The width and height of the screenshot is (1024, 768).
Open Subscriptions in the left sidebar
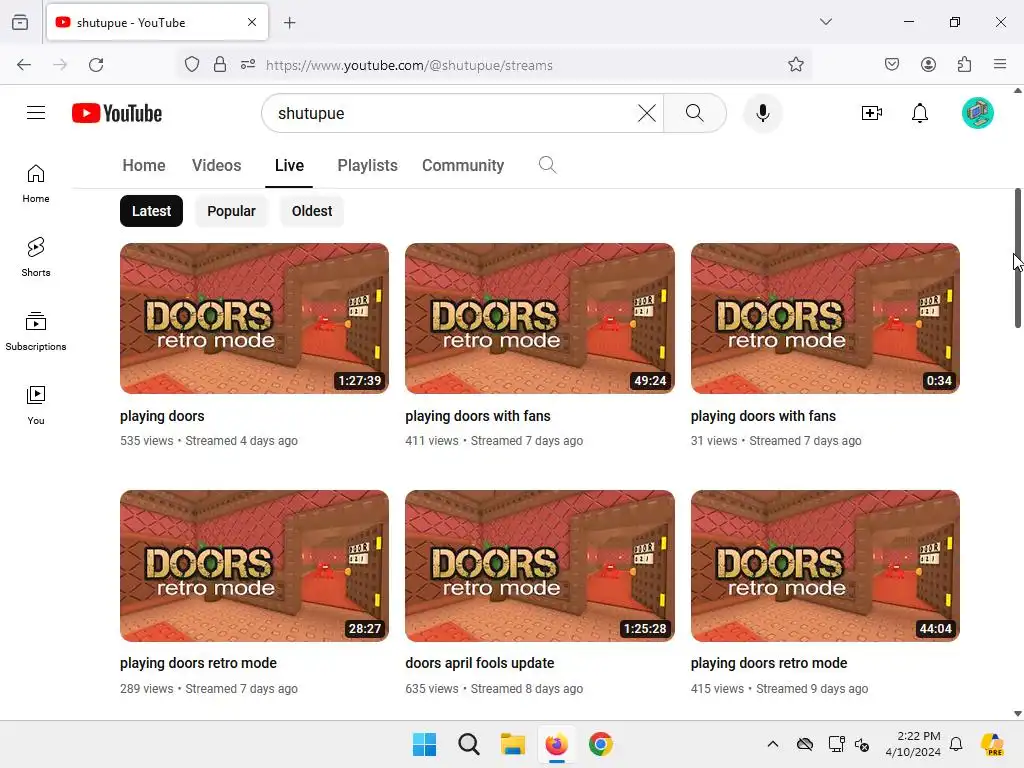point(36,332)
